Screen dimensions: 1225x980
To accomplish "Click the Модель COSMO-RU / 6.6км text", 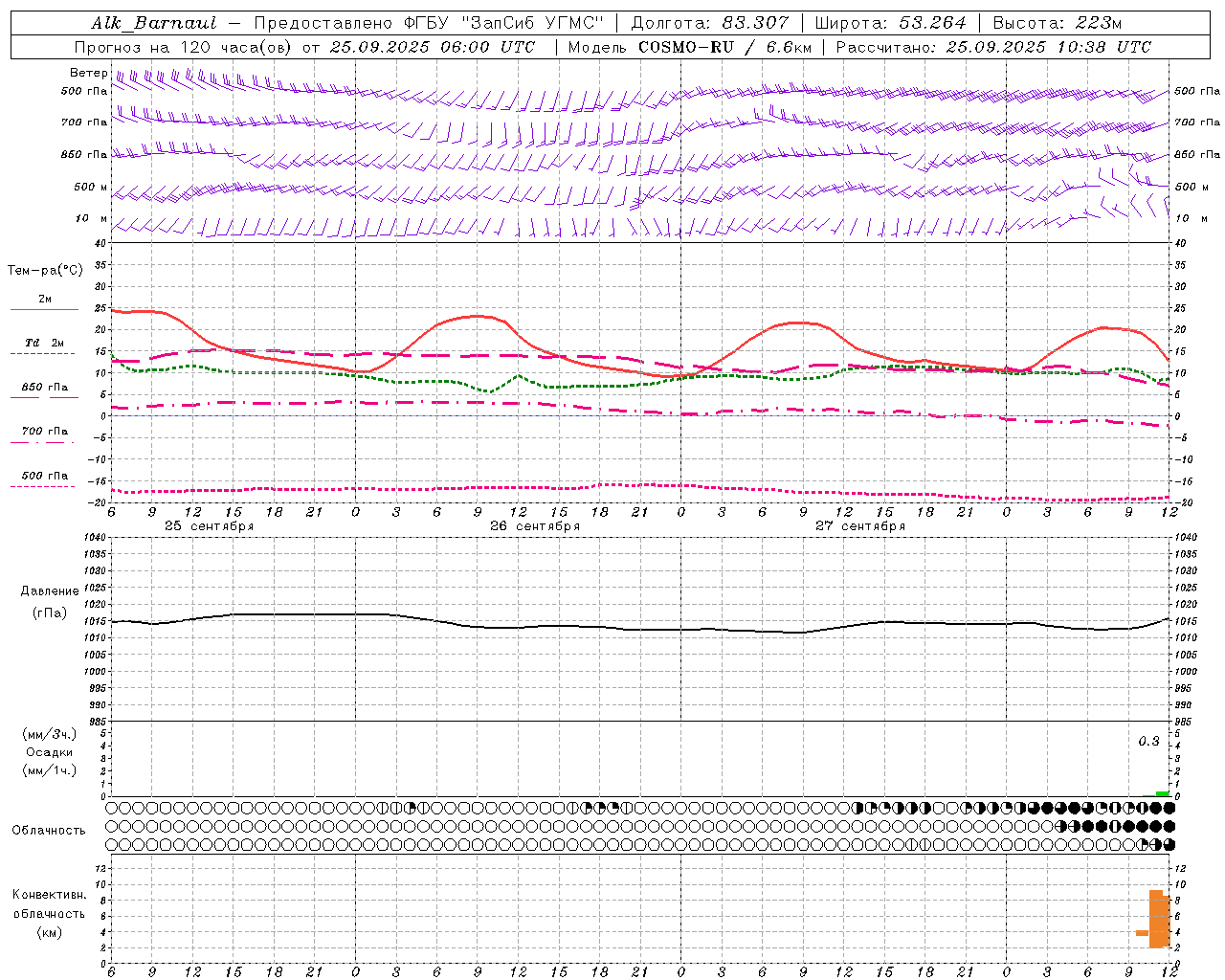I will (690, 47).
